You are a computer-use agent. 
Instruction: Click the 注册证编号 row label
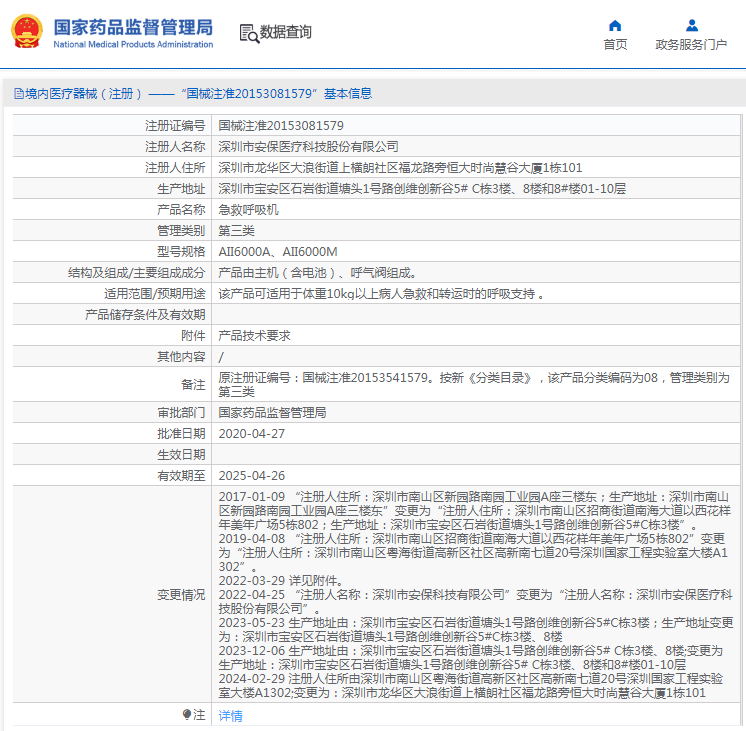coord(175,126)
